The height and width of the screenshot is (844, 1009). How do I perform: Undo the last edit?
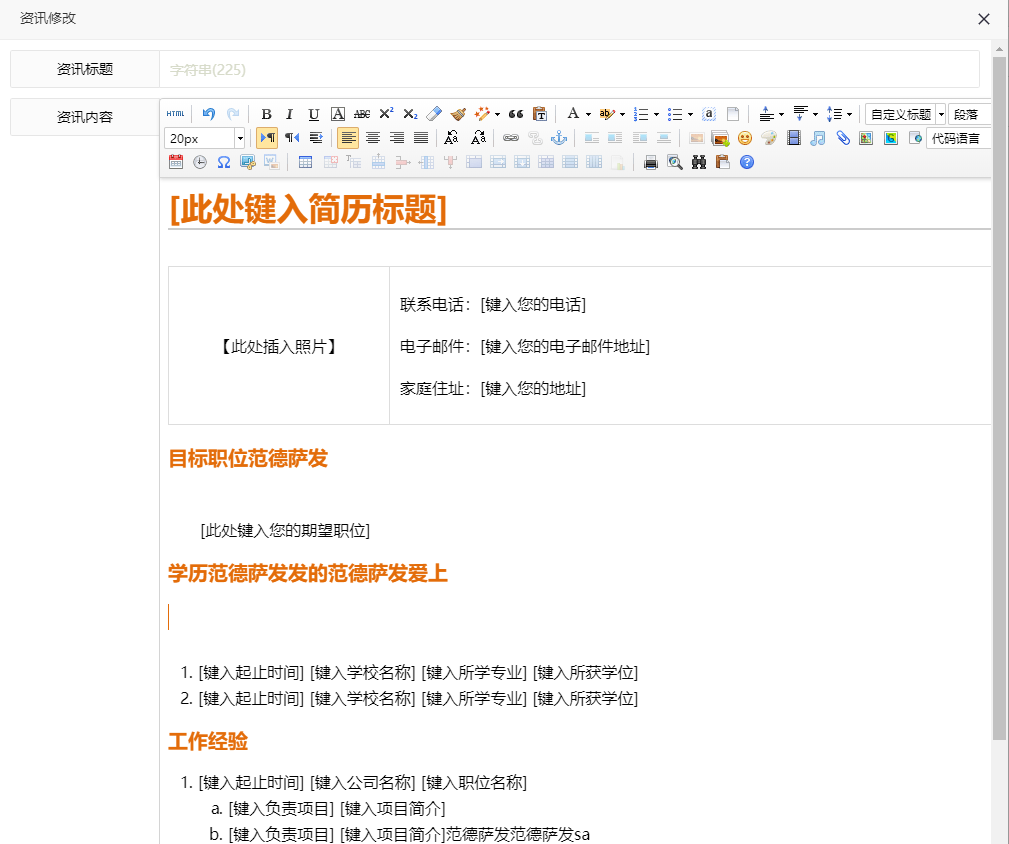click(209, 114)
